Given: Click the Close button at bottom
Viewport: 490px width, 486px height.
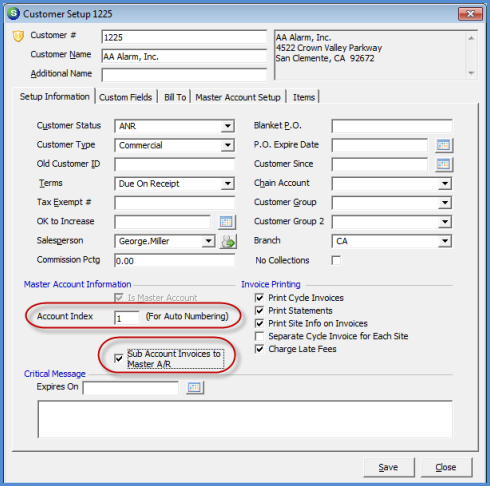Looking at the screenshot, I should (446, 467).
